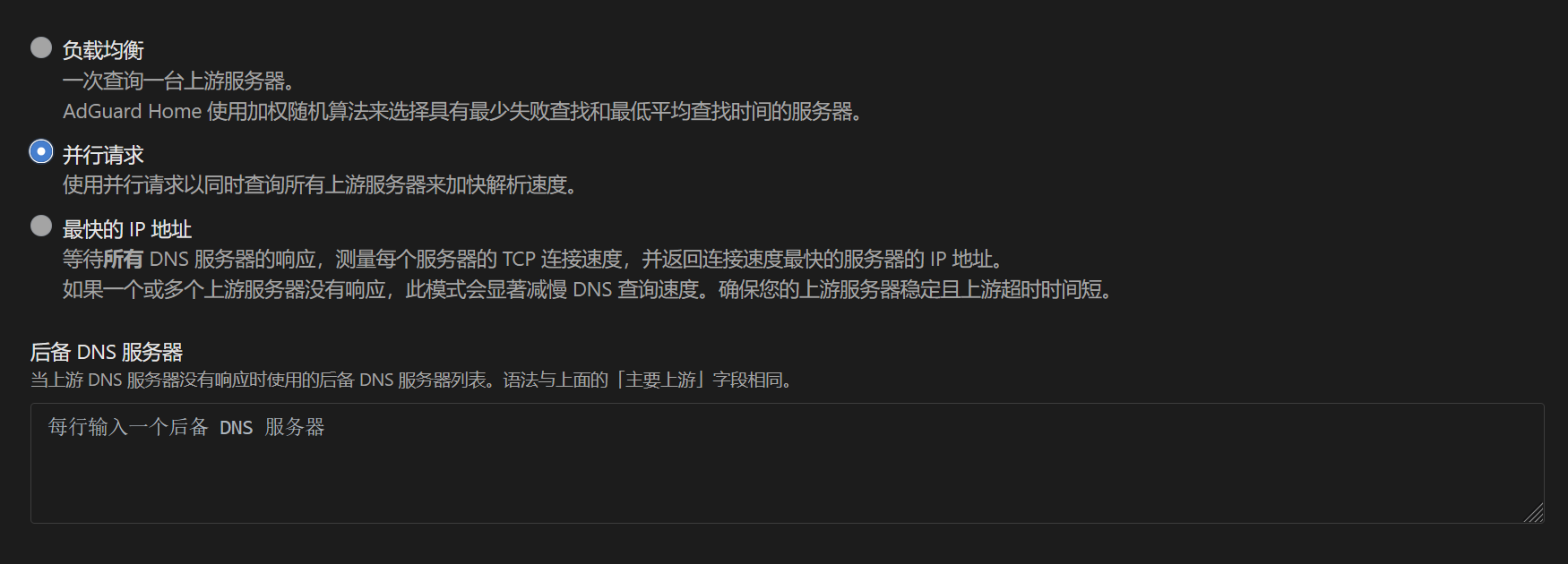Grab the text area resize handle

1534,513
